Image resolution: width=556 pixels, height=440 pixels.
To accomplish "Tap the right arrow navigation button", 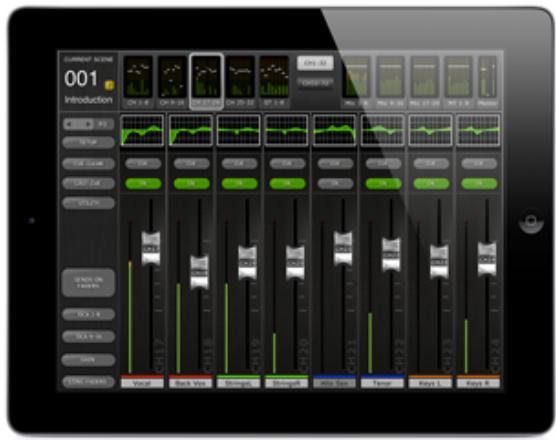I will 87,124.
